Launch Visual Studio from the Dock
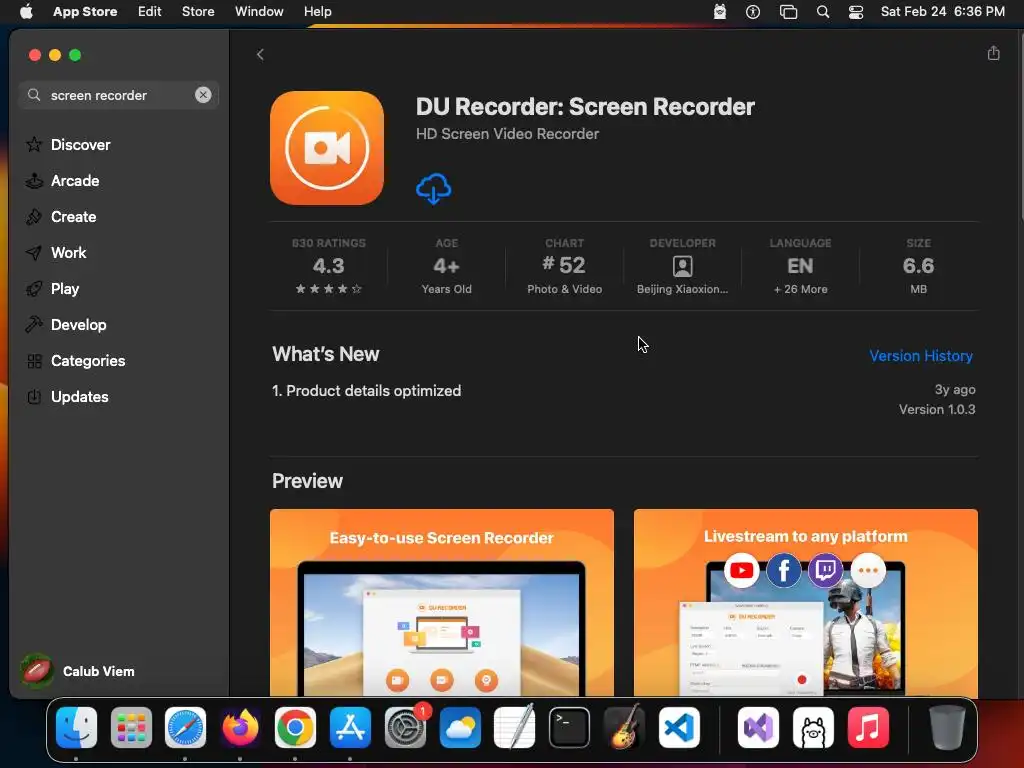The image size is (1024, 768). [758, 727]
